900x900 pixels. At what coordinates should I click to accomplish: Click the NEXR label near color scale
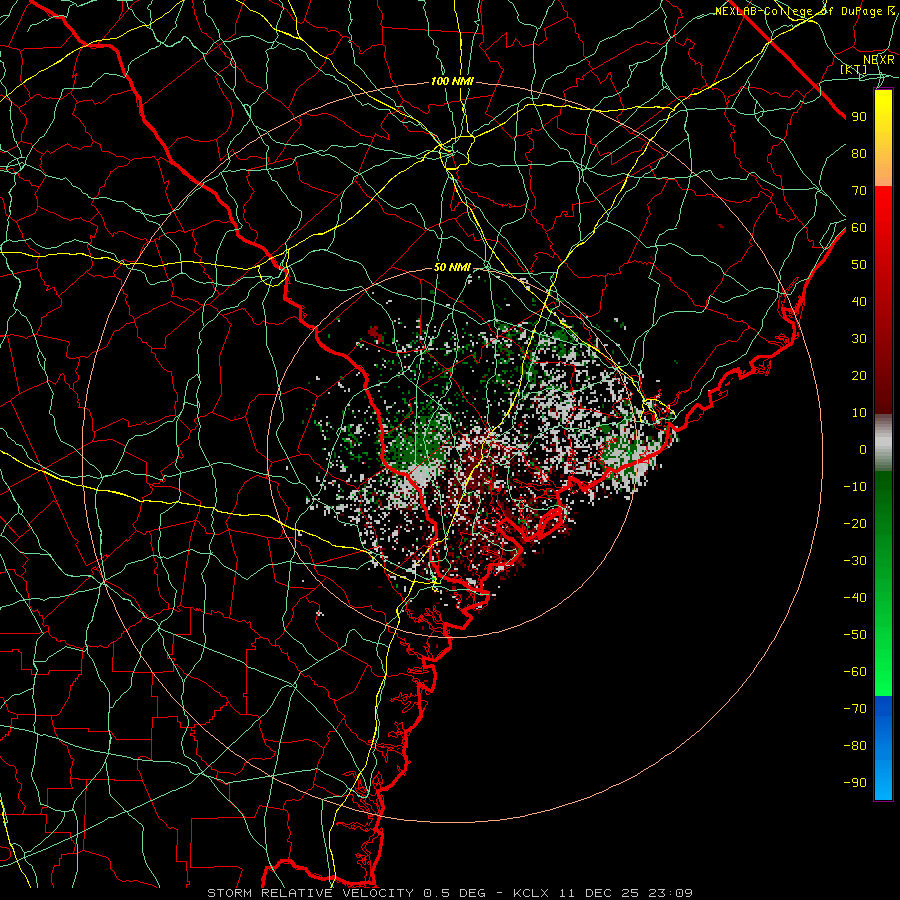879,60
